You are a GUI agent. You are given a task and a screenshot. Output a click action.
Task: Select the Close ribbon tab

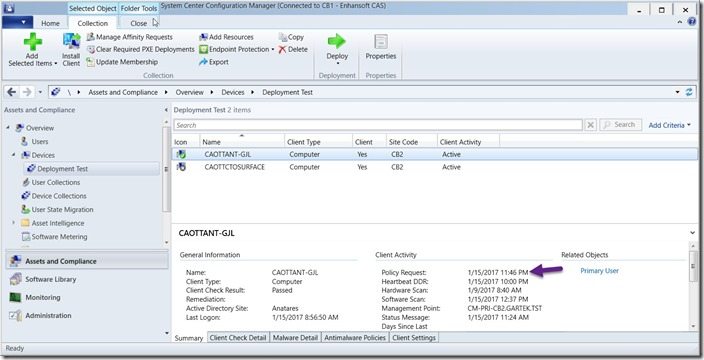[x=139, y=23]
